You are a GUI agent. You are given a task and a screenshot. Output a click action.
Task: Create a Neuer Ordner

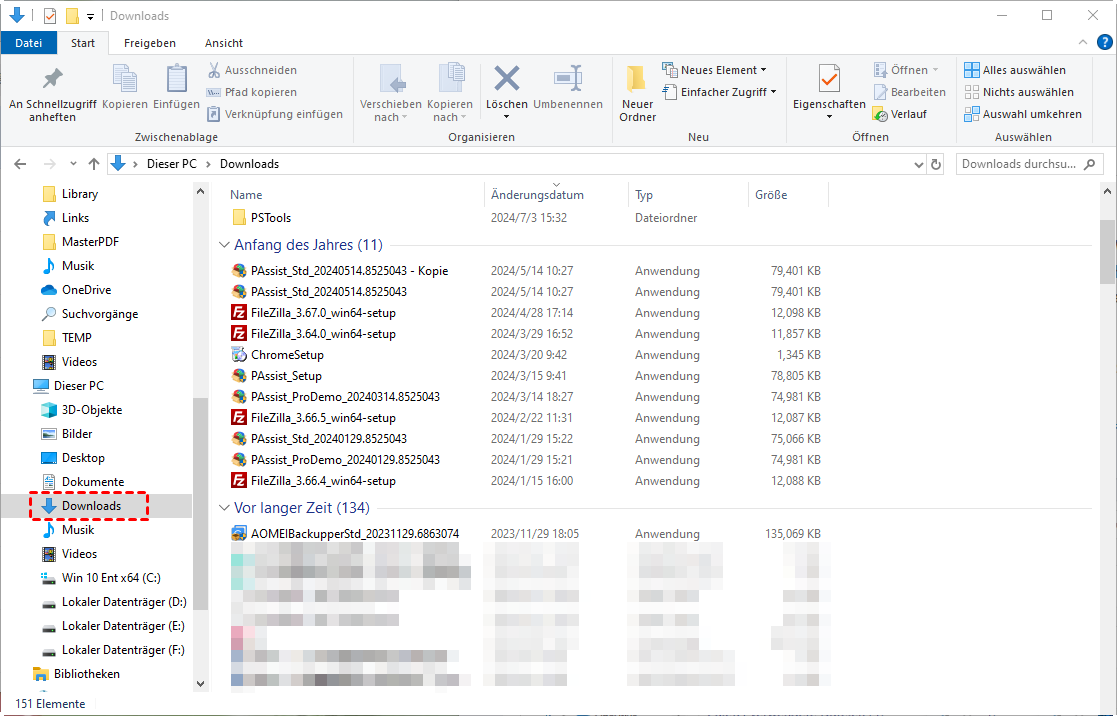click(x=637, y=93)
